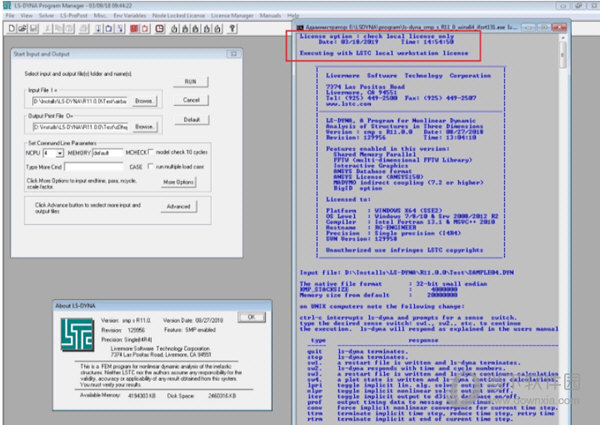Open the Solver menu
The image size is (600, 425).
tap(46, 16)
